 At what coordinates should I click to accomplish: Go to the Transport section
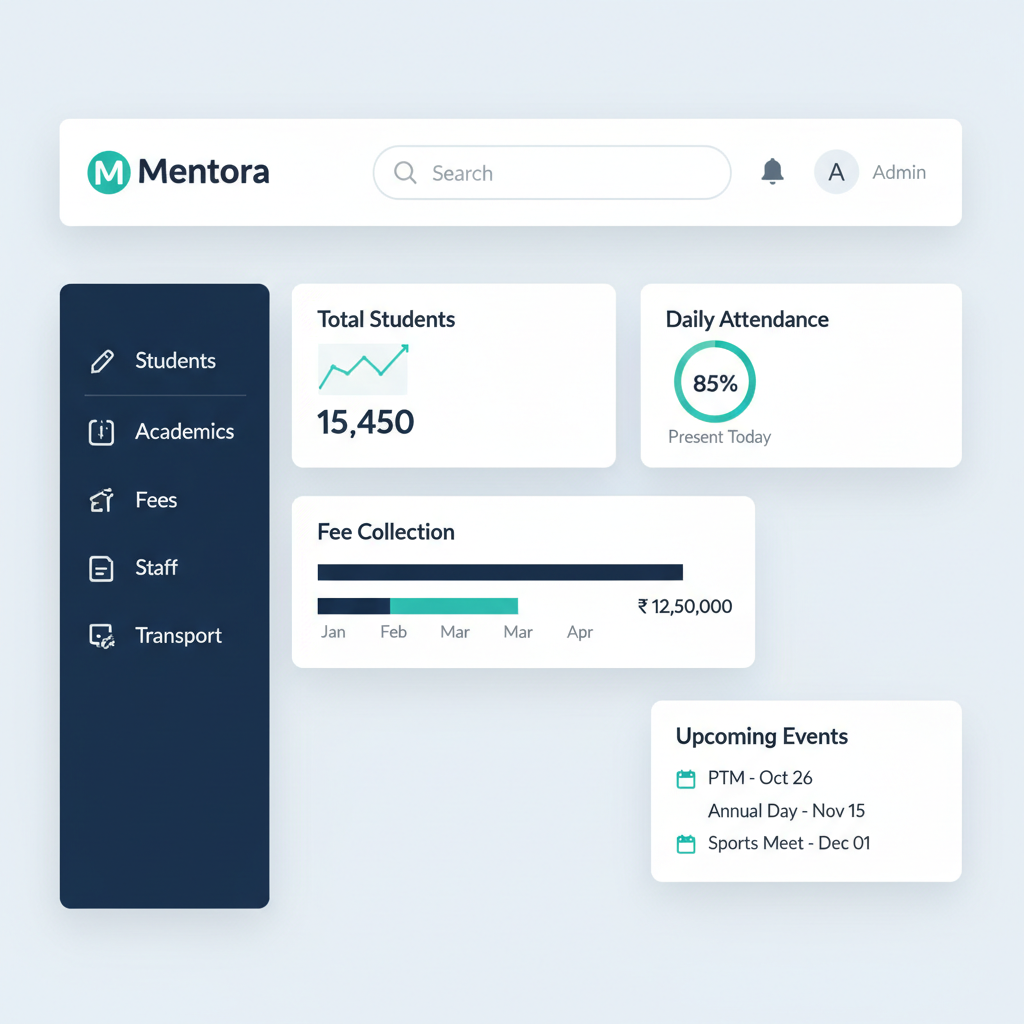[x=178, y=636]
